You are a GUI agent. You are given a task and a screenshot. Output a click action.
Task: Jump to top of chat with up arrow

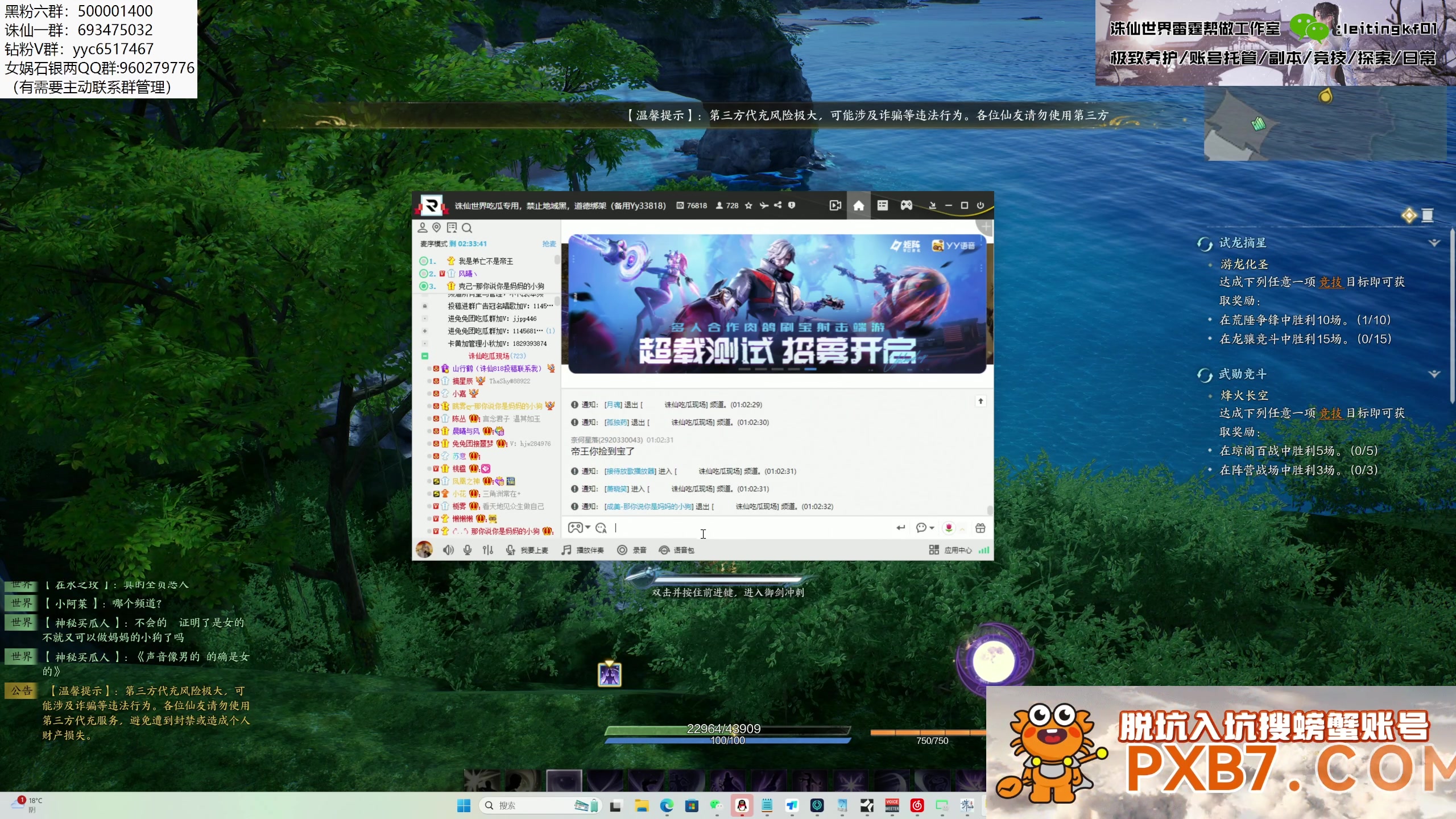coord(981,402)
